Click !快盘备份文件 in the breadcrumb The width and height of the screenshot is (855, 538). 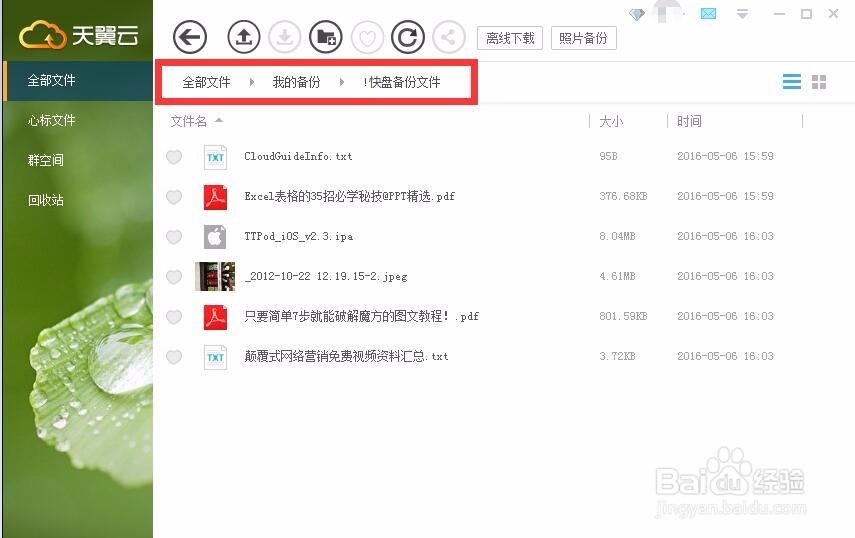pyautogui.click(x=401, y=82)
